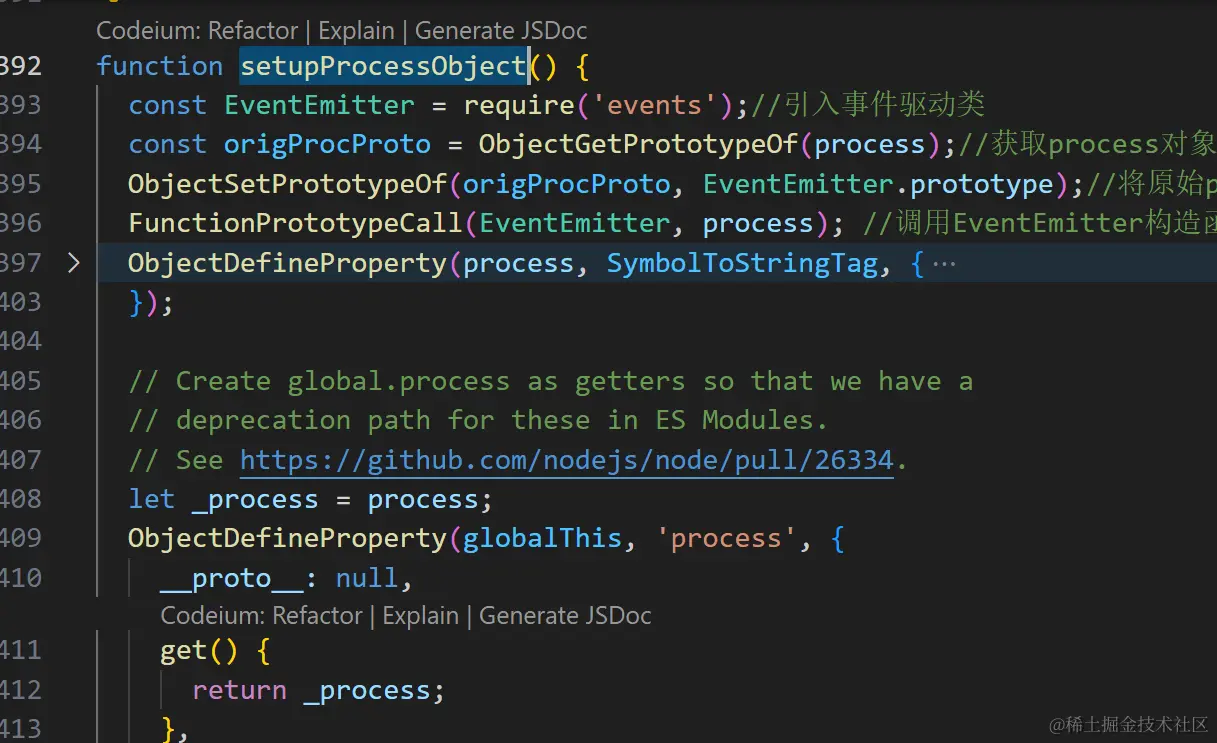The height and width of the screenshot is (743, 1217).
Task: Click line number 409 in the gutter
Action: pos(20,539)
